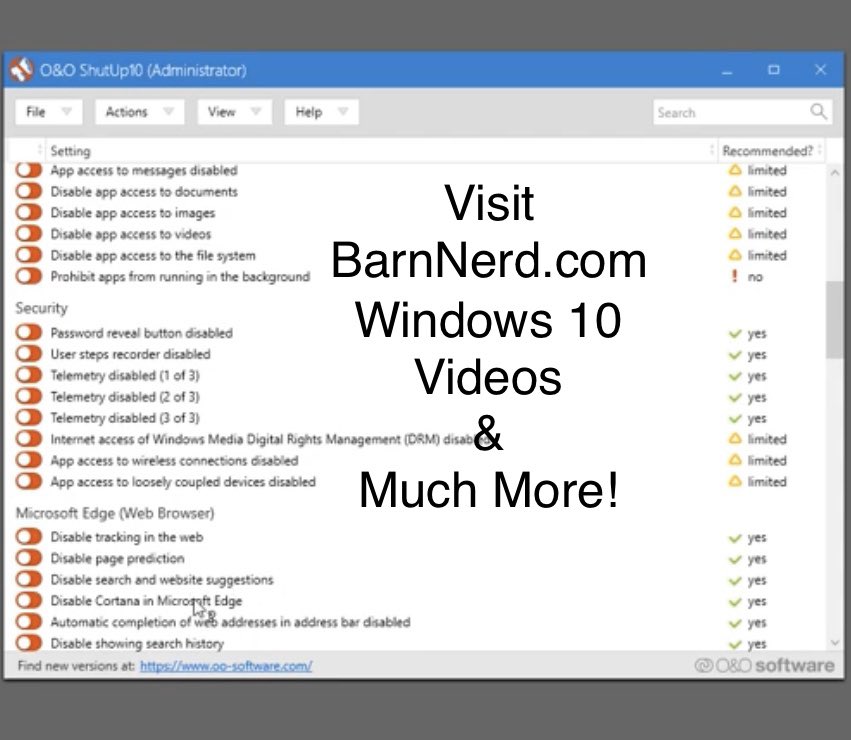Screen dimensions: 851x740
Task: Toggle 'Disable showing search history' switch
Action: pos(29,643)
